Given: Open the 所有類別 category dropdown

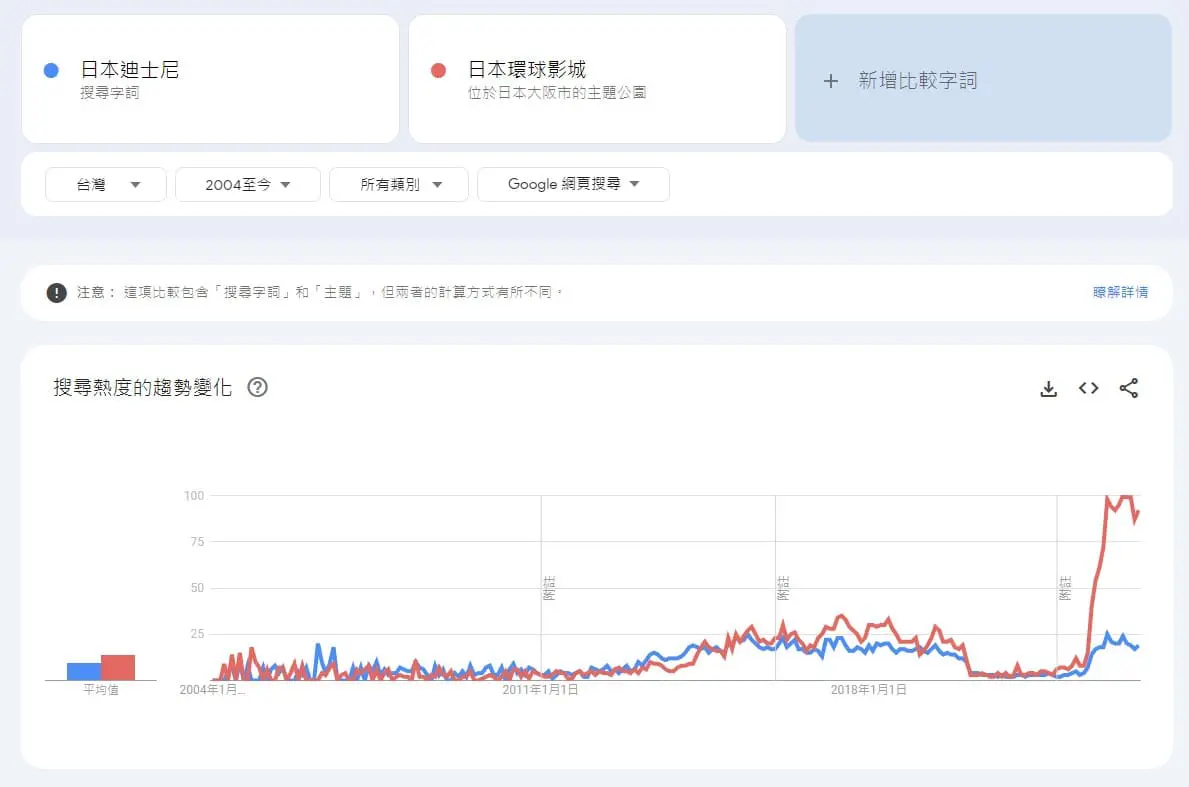Looking at the screenshot, I should click(x=399, y=184).
